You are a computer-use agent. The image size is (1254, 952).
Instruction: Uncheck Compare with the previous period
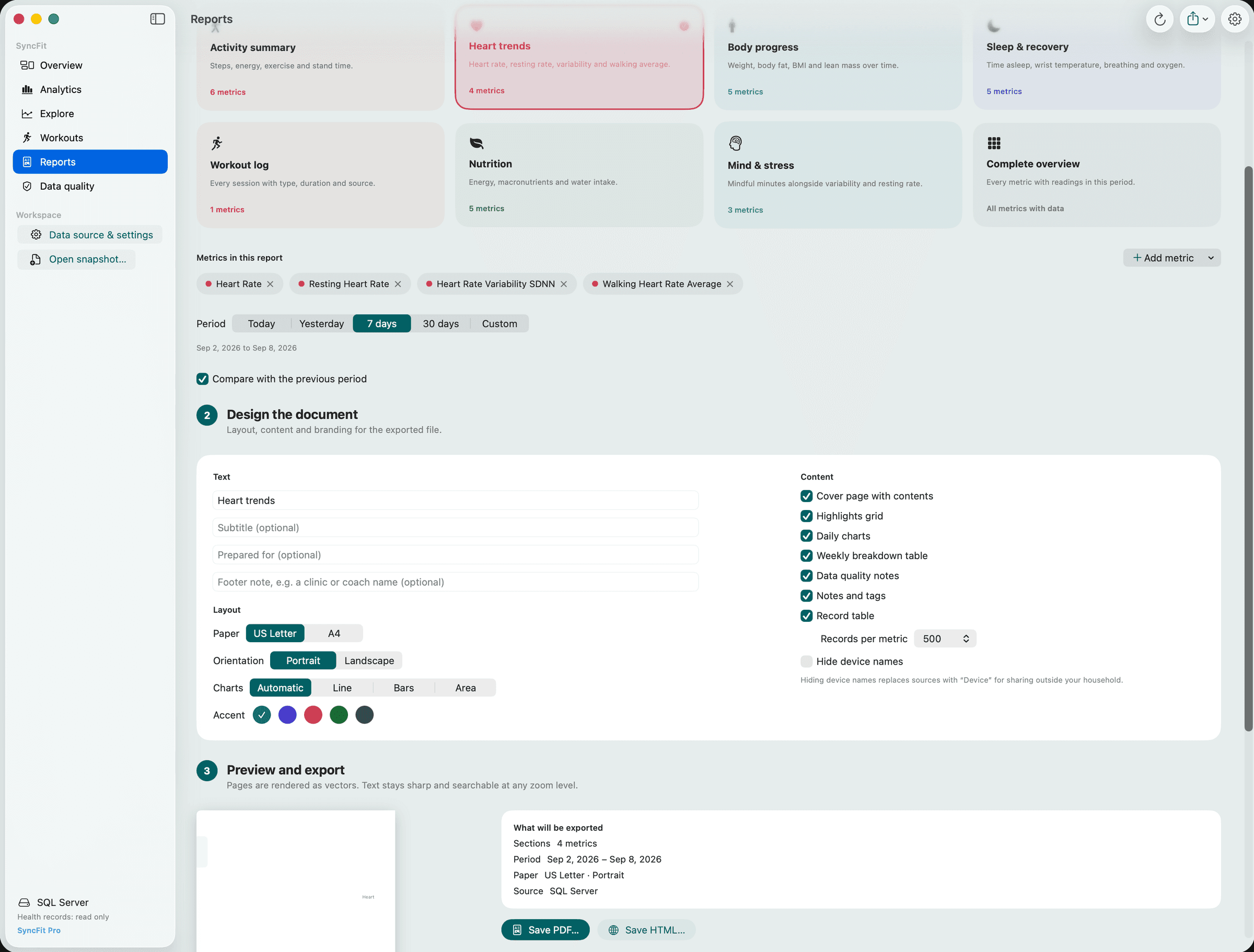[x=202, y=379]
